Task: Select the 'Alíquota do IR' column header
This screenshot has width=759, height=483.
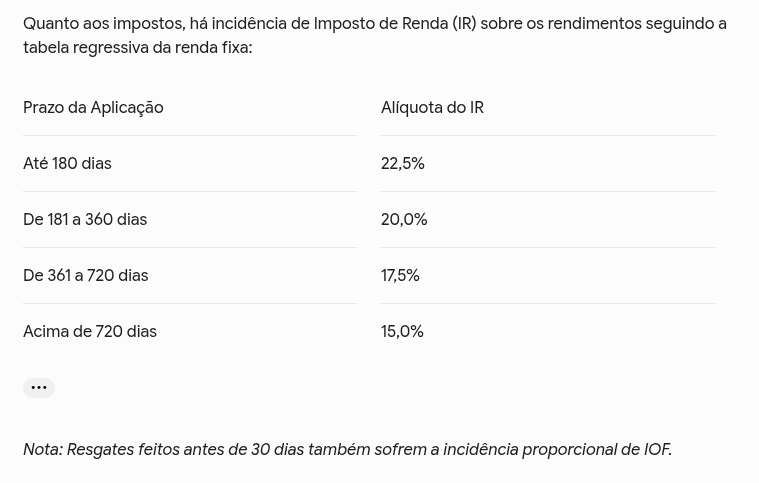Action: 432,107
